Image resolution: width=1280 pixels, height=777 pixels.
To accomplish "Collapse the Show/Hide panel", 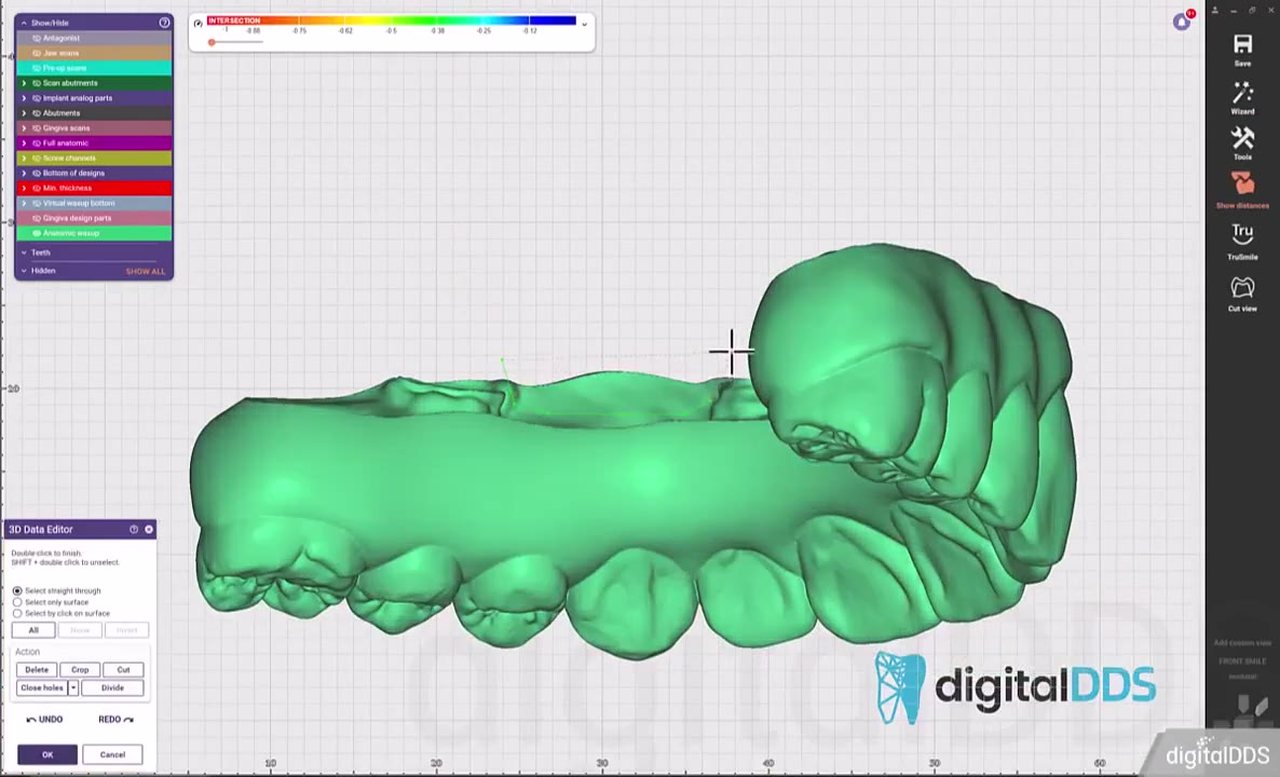I will [x=24, y=22].
